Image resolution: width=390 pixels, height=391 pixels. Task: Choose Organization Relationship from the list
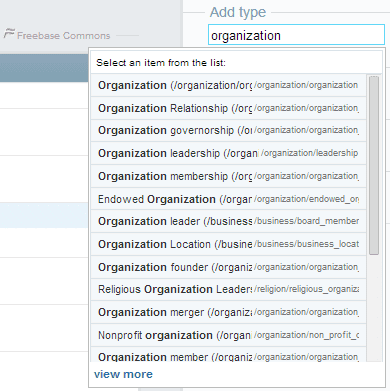(x=228, y=108)
